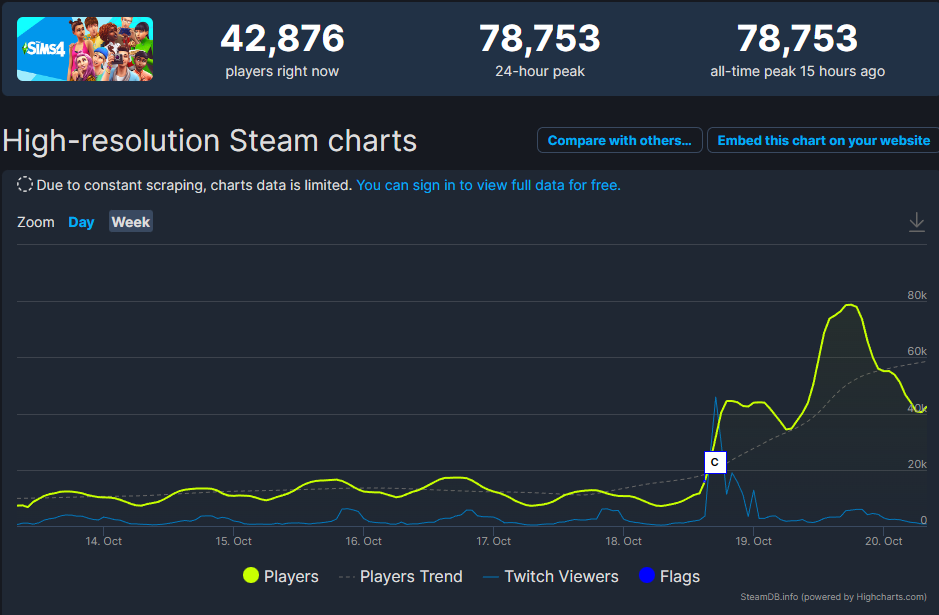Toggle the Flags series label
The width and height of the screenshot is (939, 615).
pyautogui.click(x=680, y=576)
